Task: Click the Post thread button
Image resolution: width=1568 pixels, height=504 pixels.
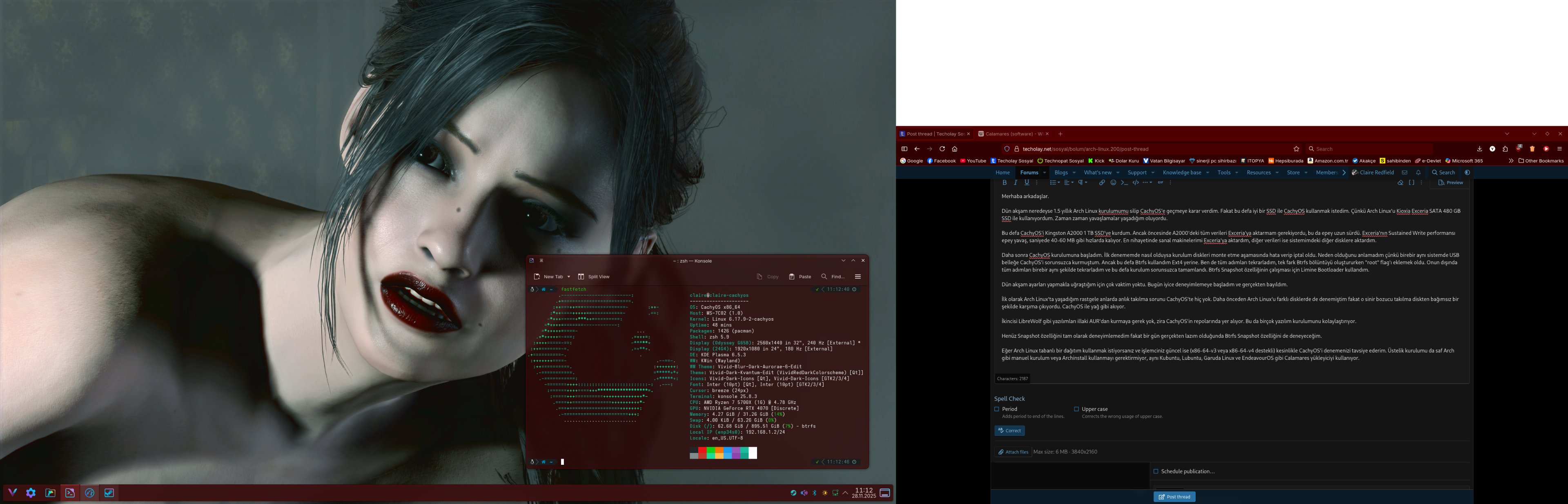Action: click(1175, 497)
